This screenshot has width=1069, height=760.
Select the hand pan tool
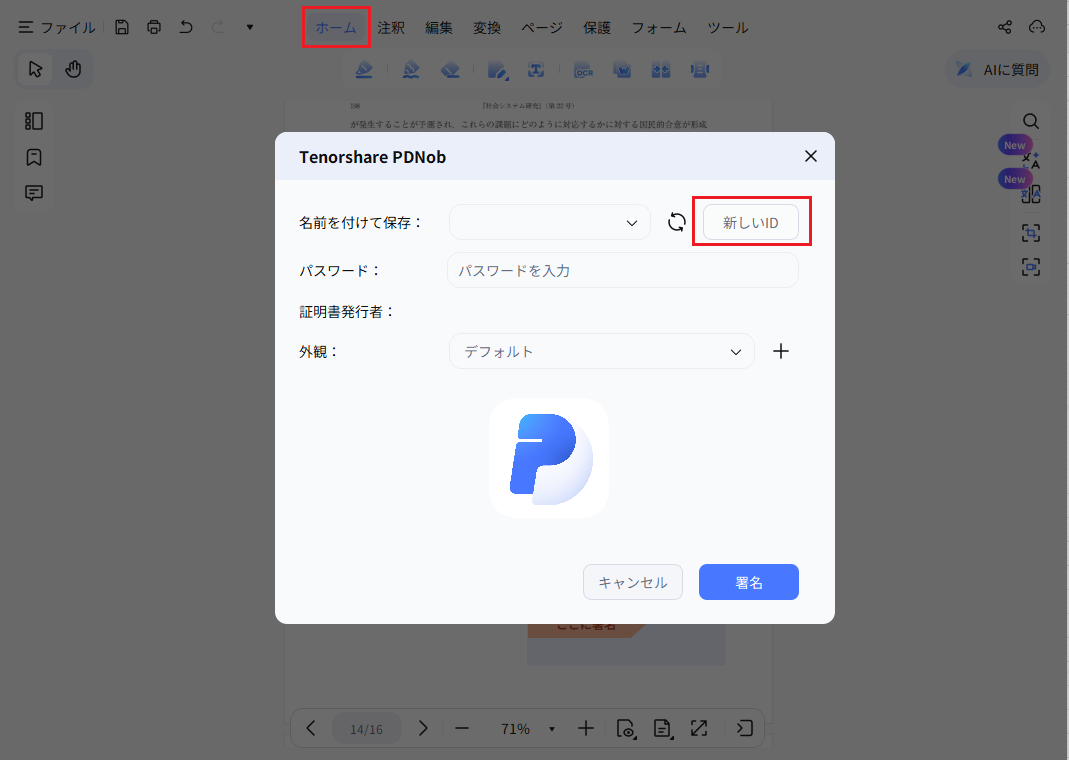click(73, 69)
